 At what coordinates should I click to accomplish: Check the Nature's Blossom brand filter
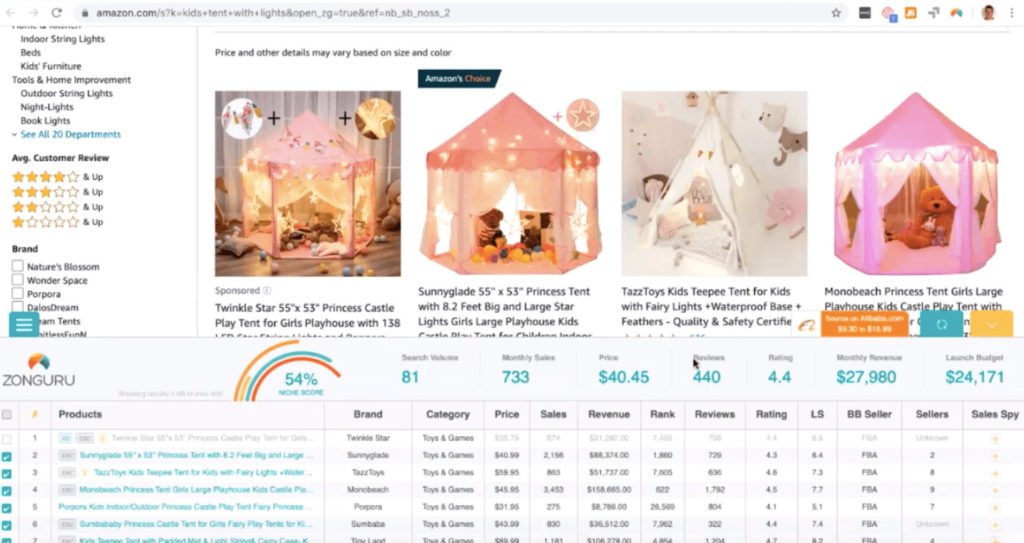[18, 266]
